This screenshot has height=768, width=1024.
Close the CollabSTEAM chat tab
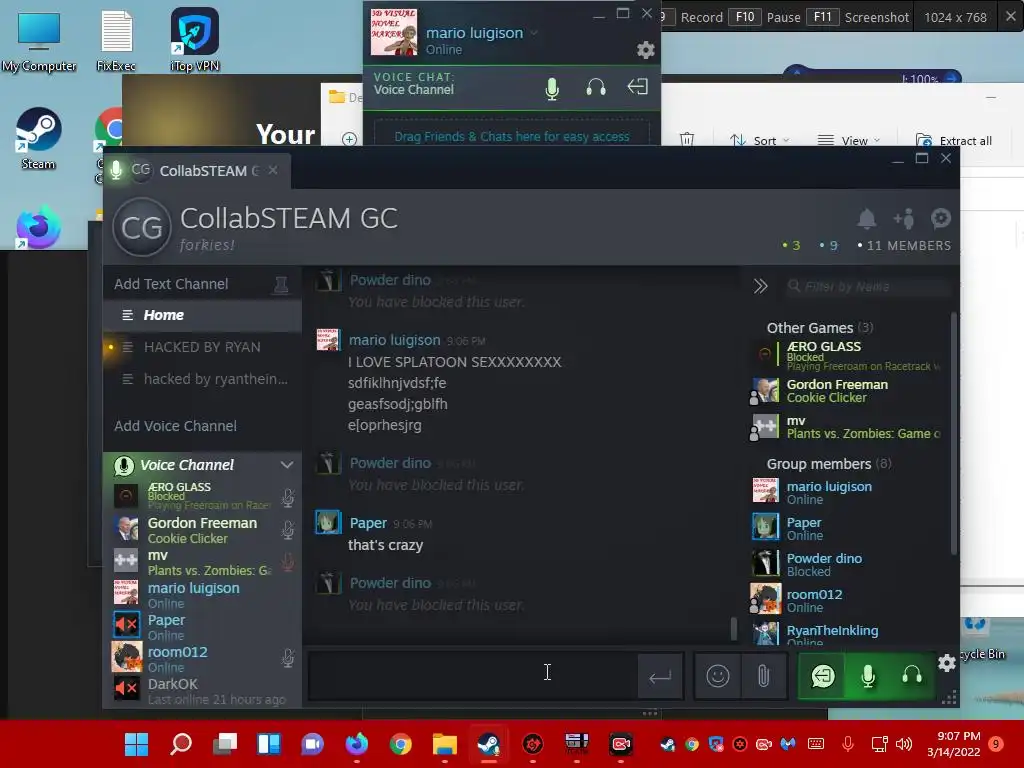pyautogui.click(x=273, y=170)
